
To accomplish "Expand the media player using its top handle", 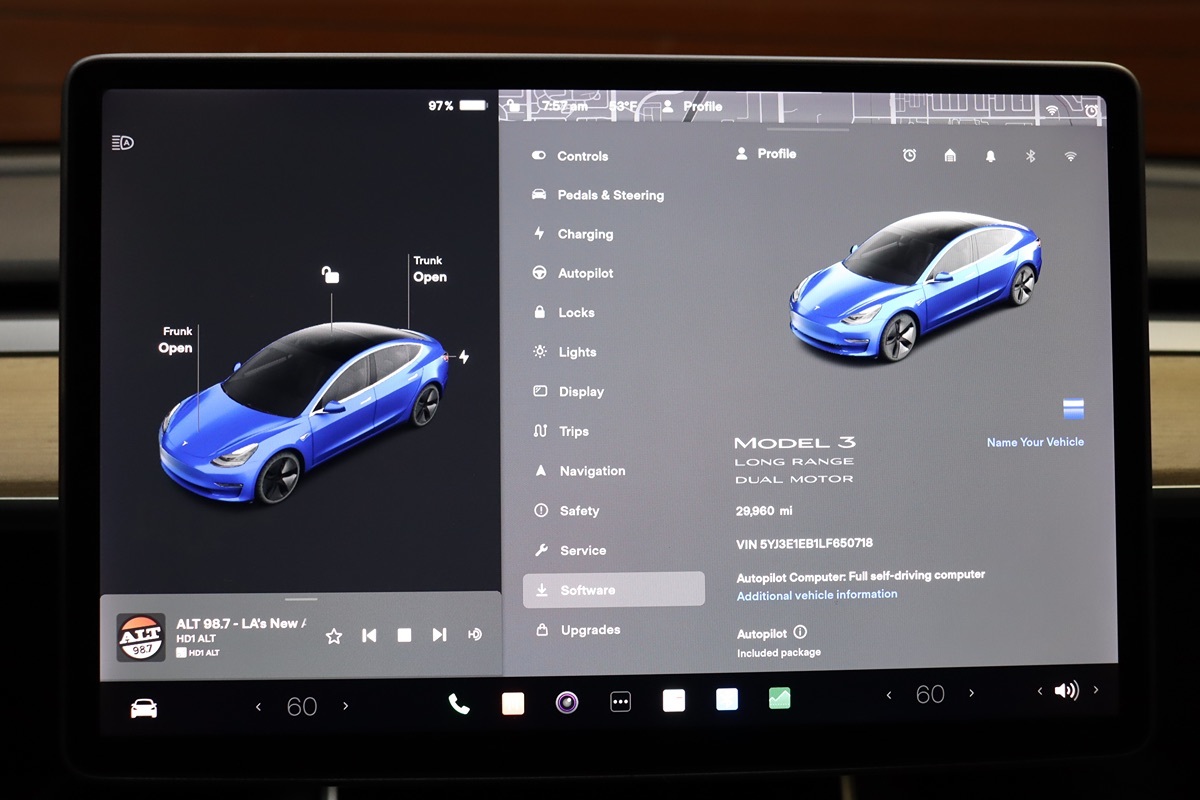I will click(300, 599).
